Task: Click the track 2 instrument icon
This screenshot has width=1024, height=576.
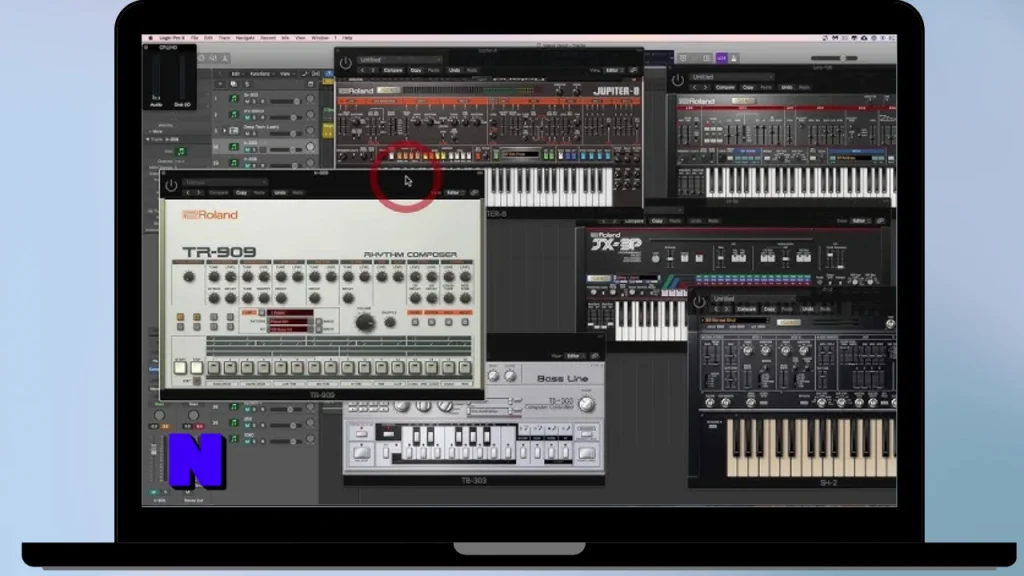Action: [x=234, y=114]
